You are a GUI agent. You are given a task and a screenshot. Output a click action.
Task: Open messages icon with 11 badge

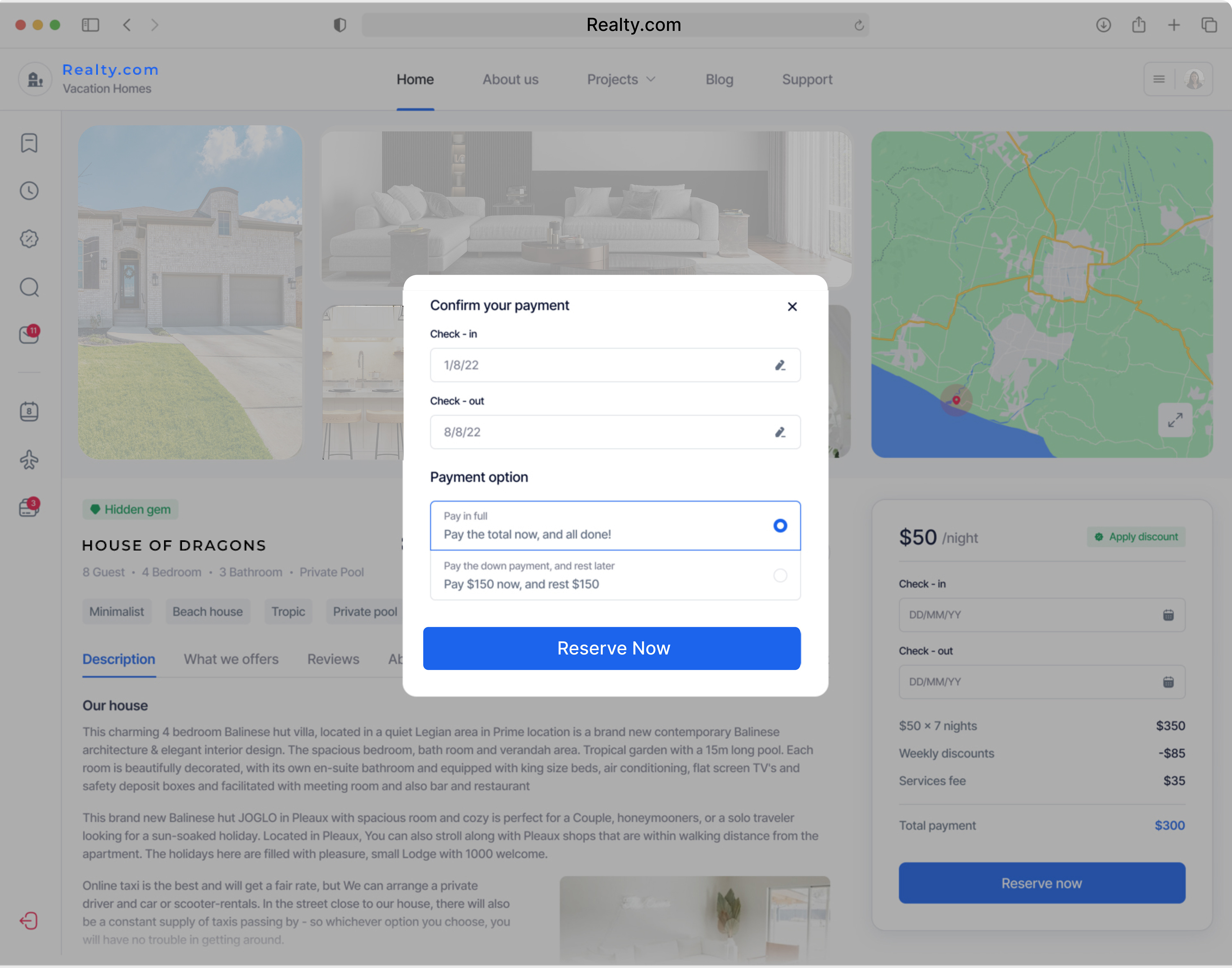pyautogui.click(x=29, y=334)
